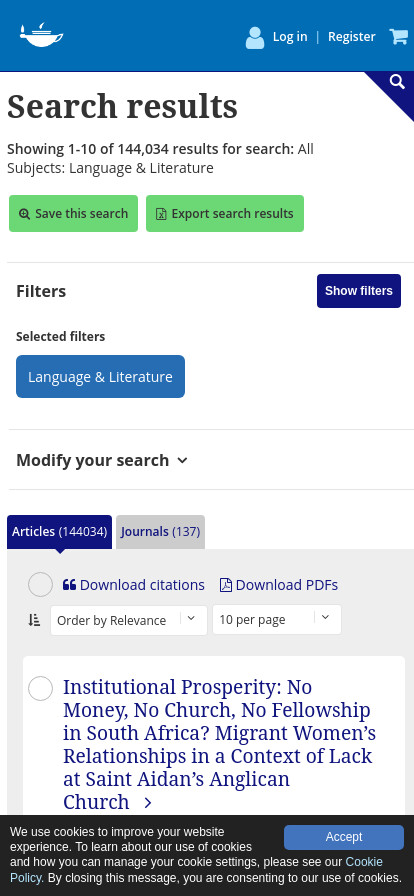The image size is (414, 896).
Task: Switch to the Journals (137) tab
Action: [160, 532]
